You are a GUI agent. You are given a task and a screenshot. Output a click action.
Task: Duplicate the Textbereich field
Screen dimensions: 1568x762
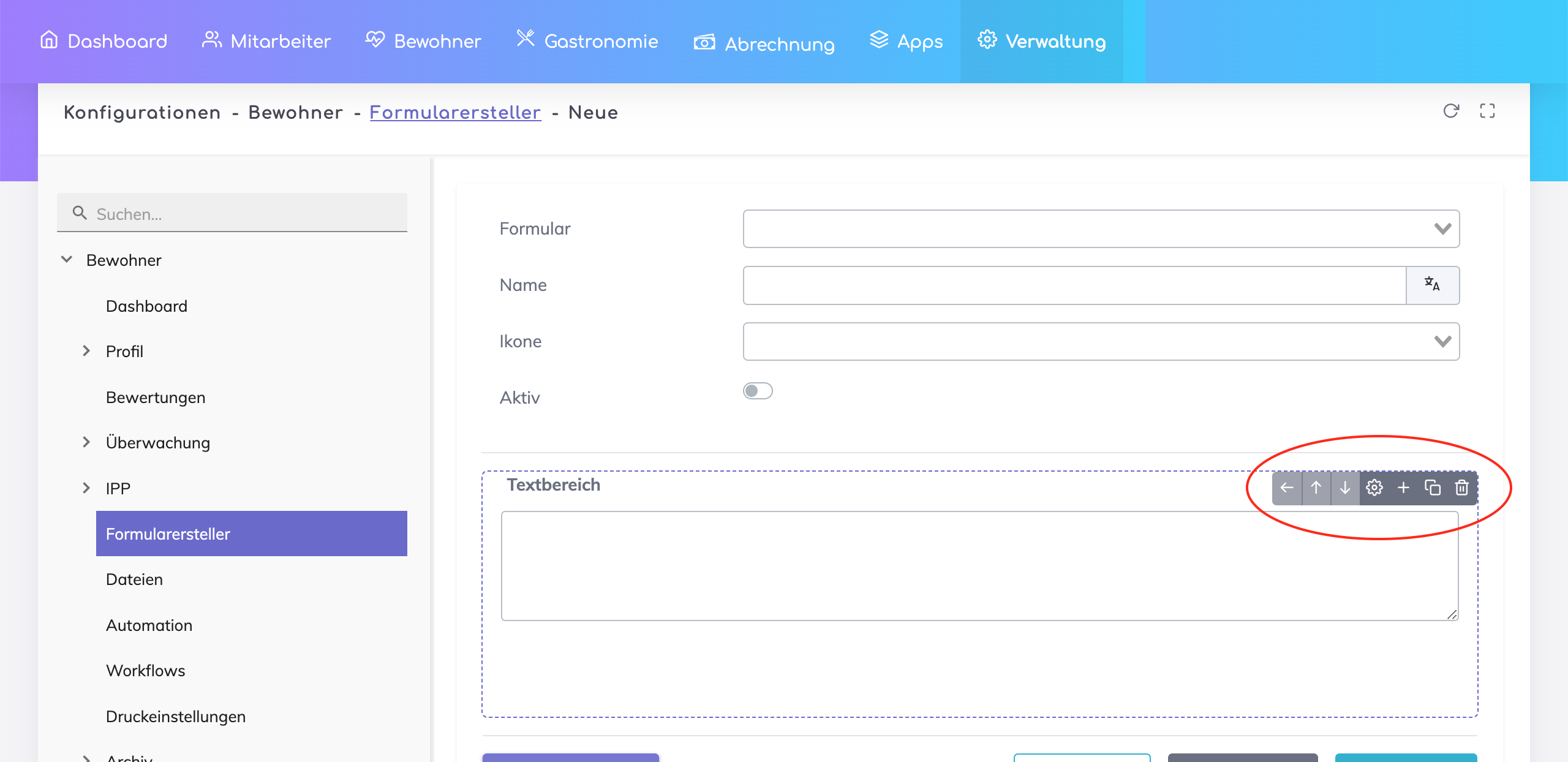click(x=1433, y=488)
